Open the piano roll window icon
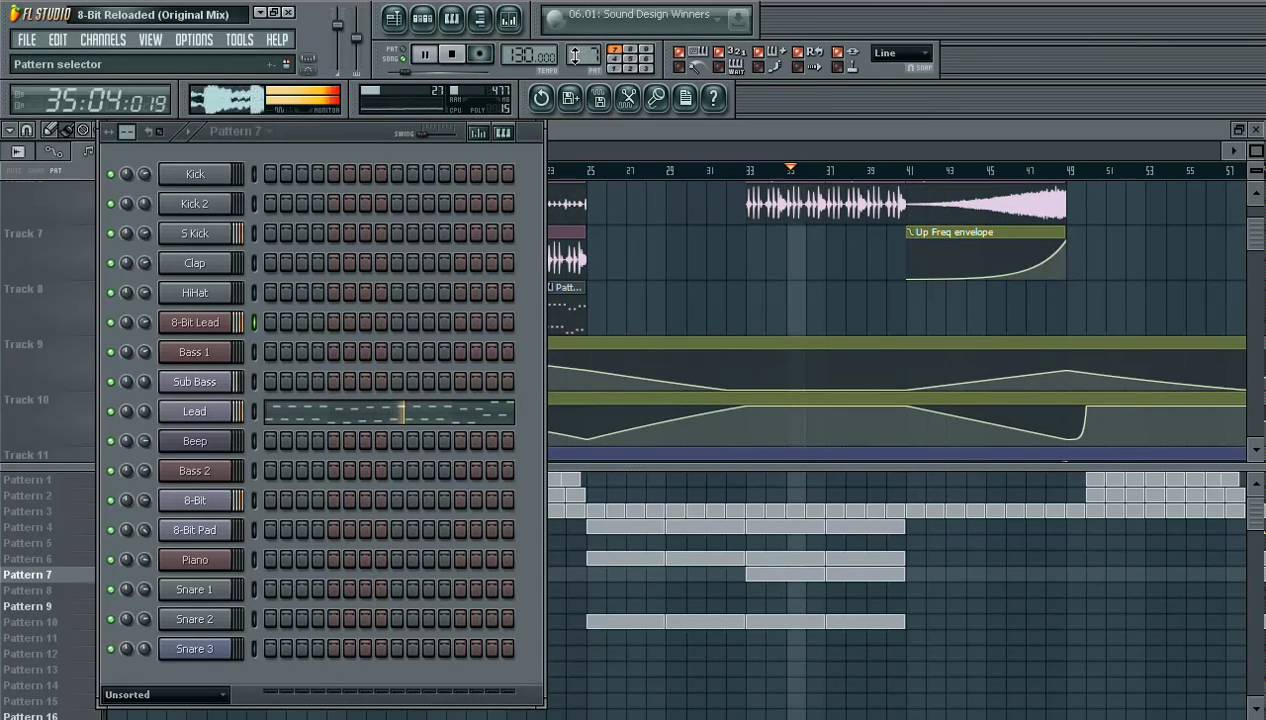Screen dimensions: 1266x720 point(451,18)
